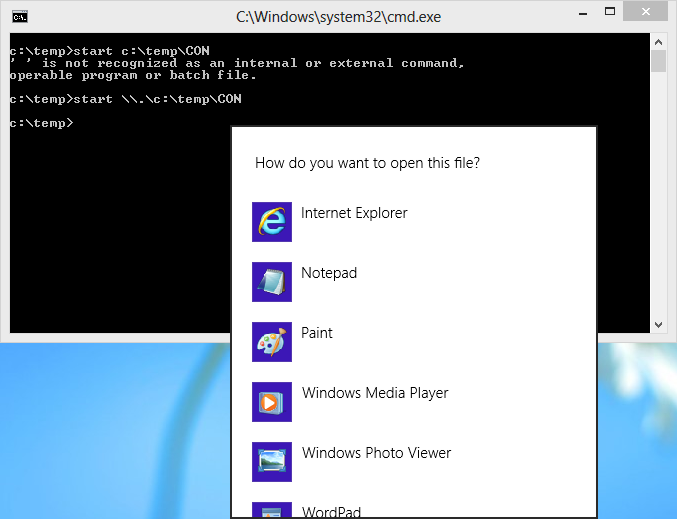Click the Internet Explorer icon
This screenshot has height=519, width=677.
click(272, 222)
